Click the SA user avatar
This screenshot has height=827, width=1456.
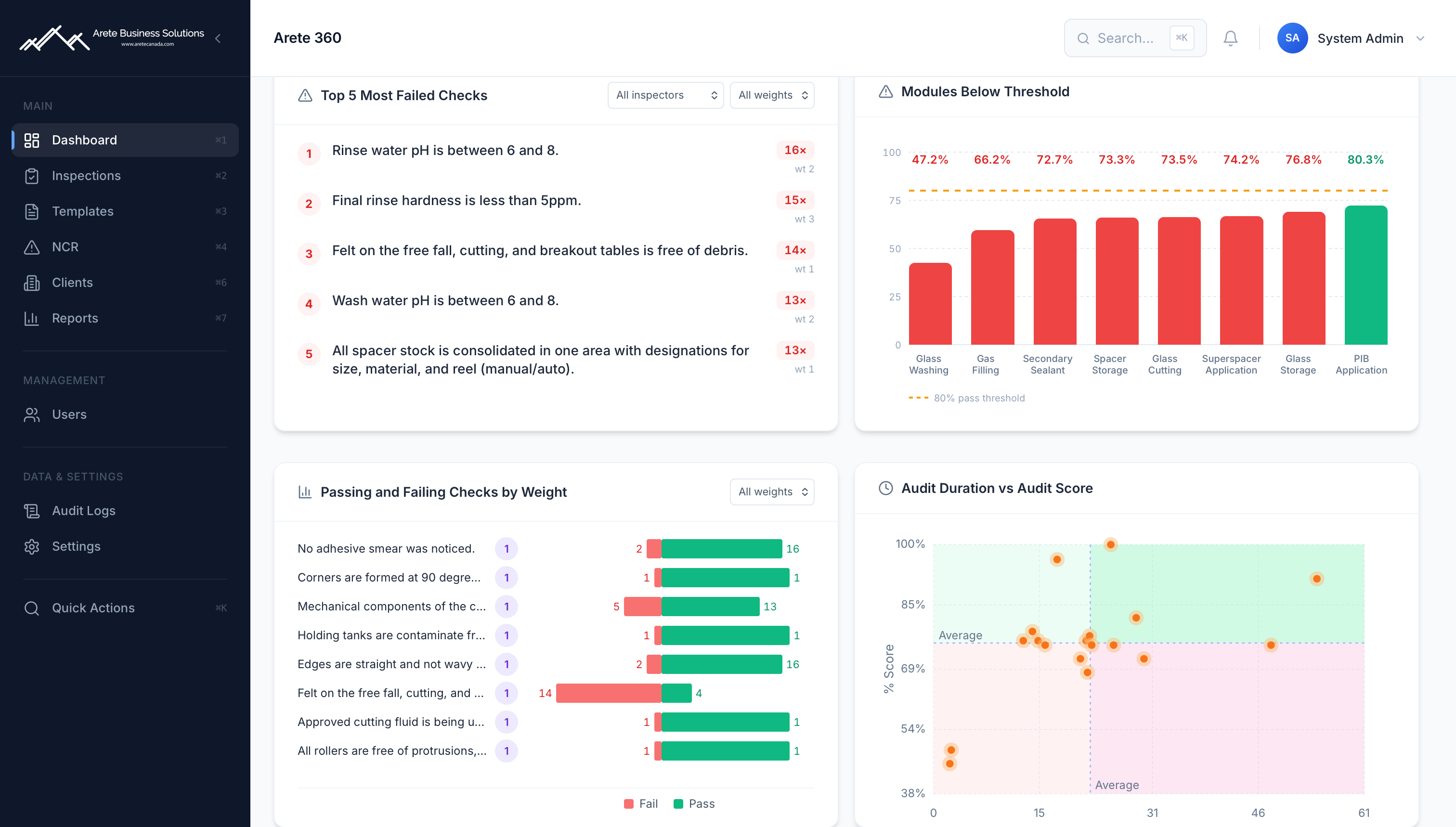point(1292,38)
